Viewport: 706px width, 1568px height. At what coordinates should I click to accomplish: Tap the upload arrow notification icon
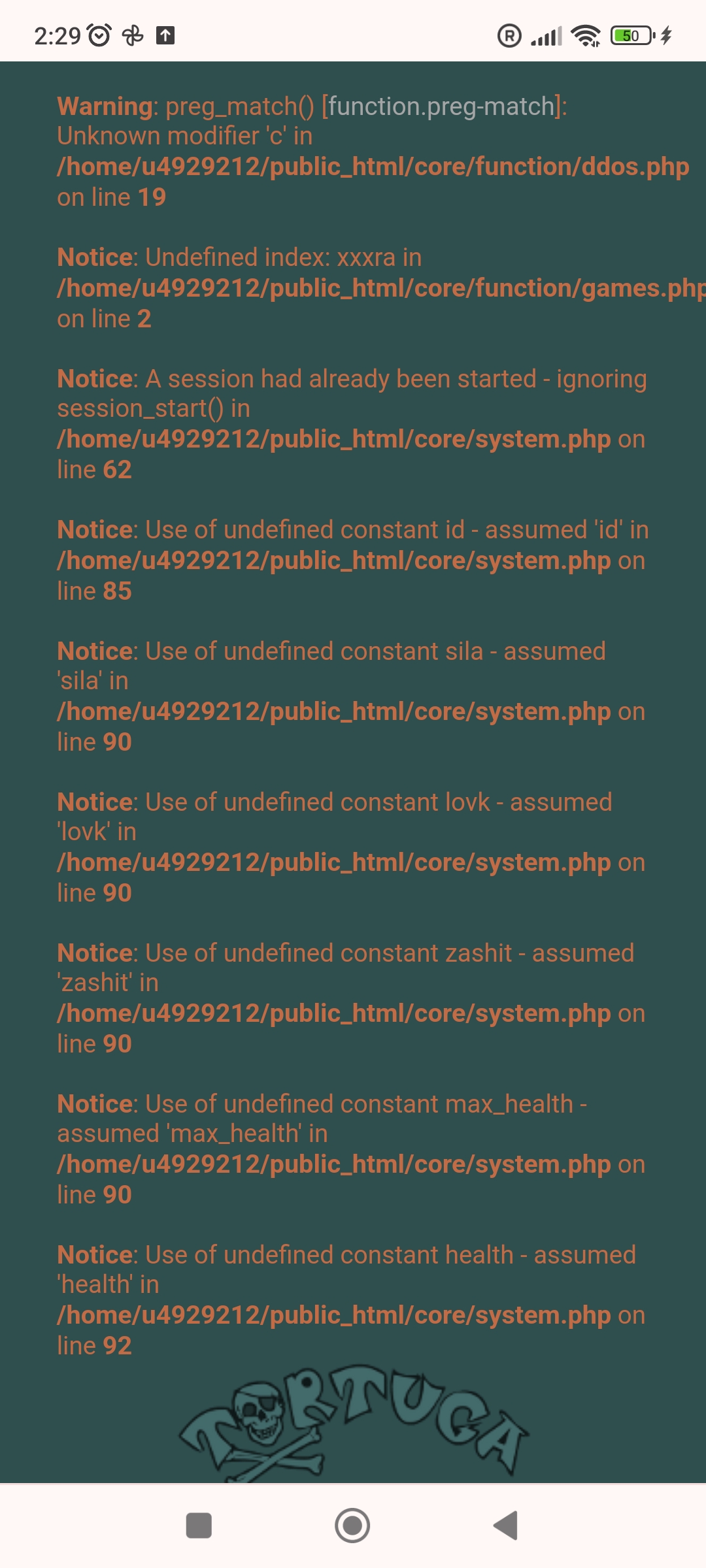tap(165, 35)
